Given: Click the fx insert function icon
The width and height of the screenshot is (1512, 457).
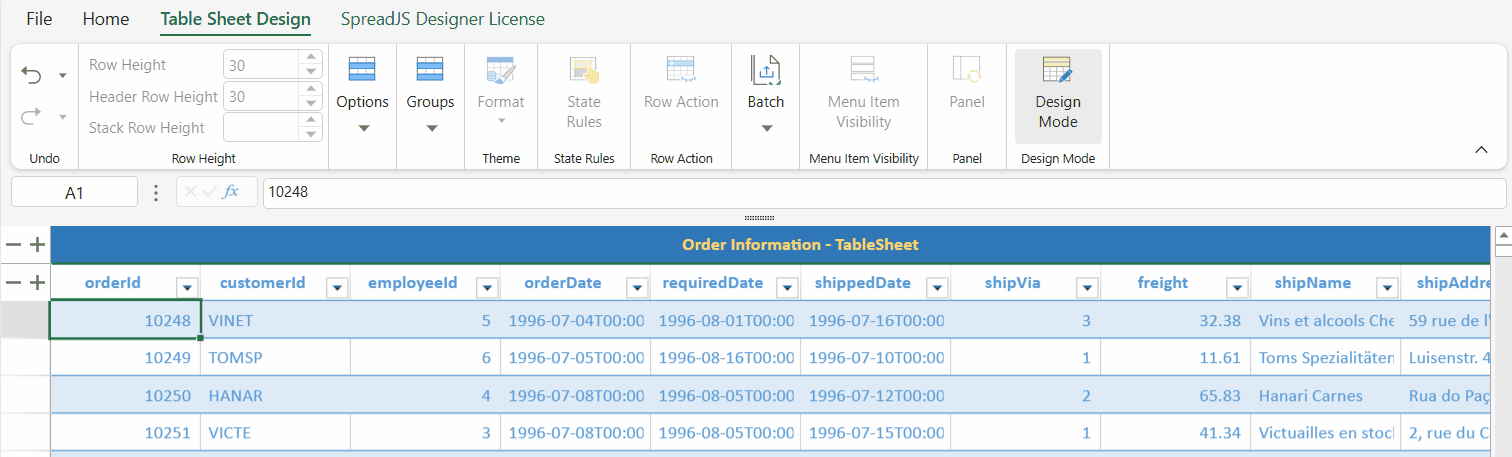Looking at the screenshot, I should pos(231,192).
